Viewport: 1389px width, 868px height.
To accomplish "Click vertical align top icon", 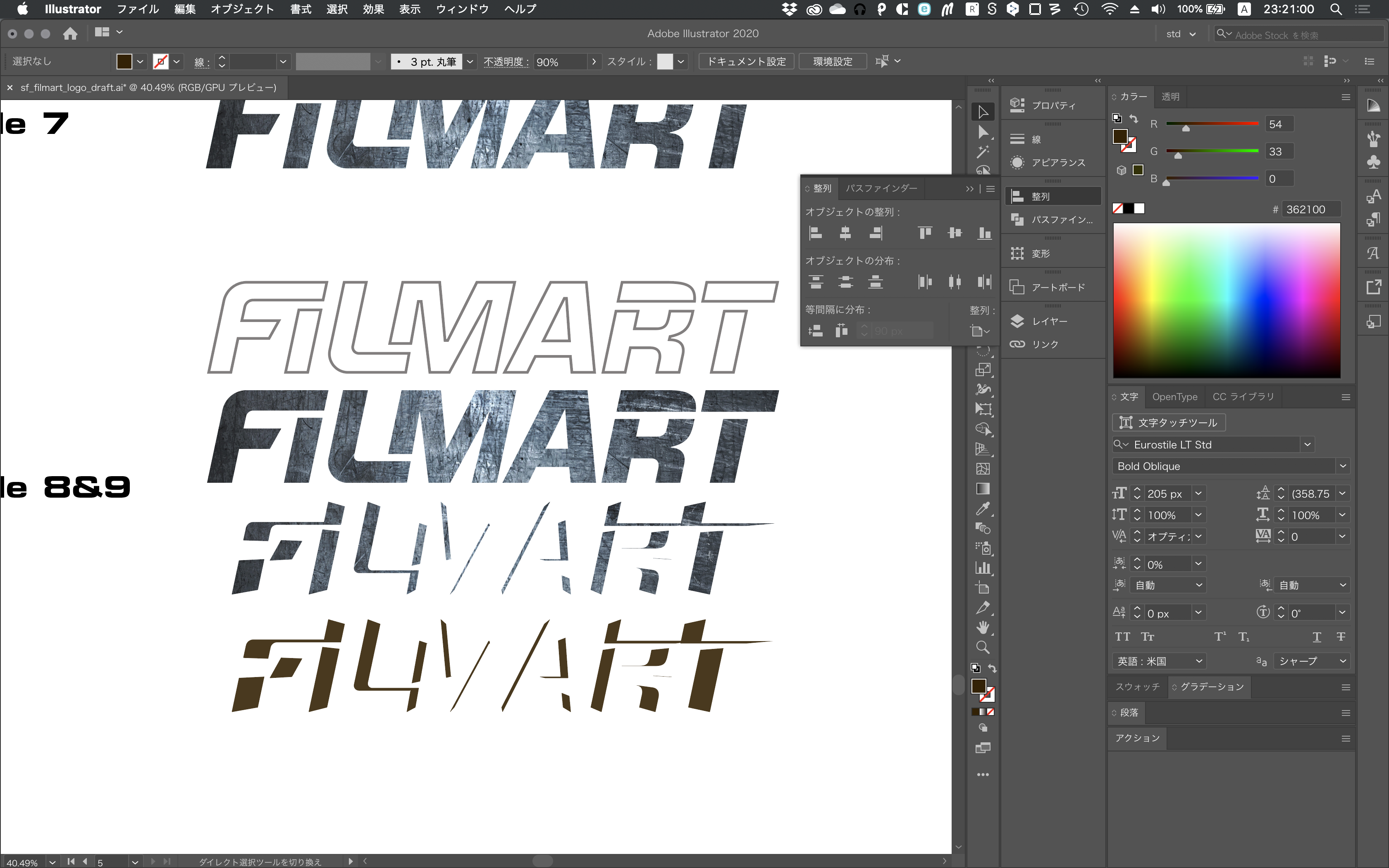I will tap(925, 233).
